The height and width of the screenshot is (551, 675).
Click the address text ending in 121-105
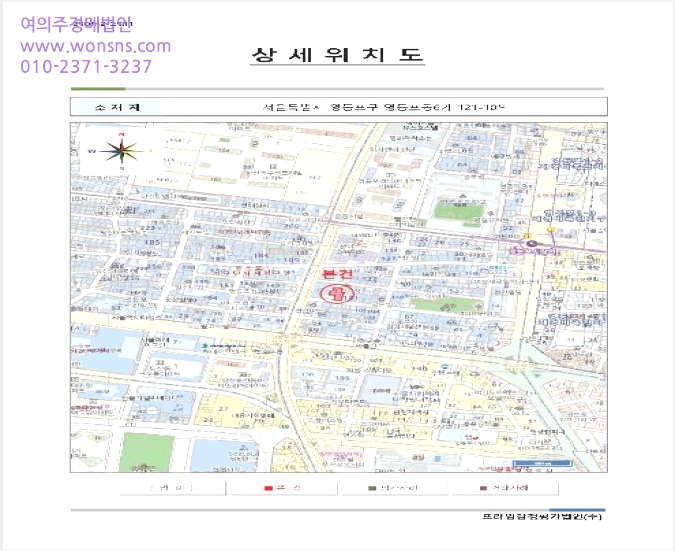click(383, 107)
